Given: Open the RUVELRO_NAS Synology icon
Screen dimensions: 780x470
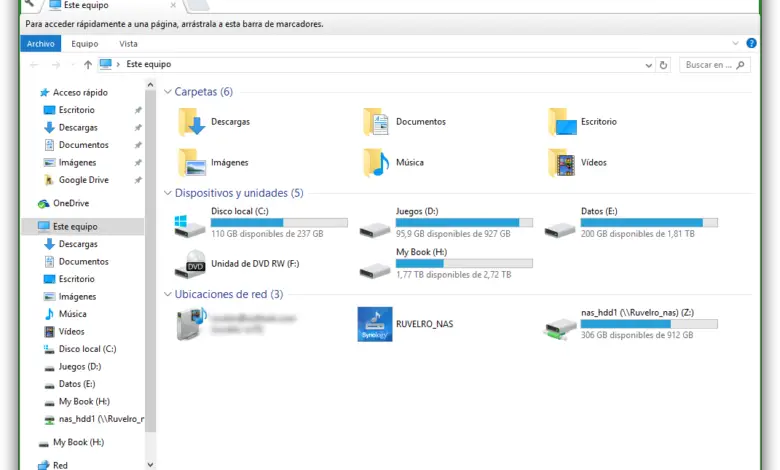Looking at the screenshot, I should pyautogui.click(x=375, y=324).
